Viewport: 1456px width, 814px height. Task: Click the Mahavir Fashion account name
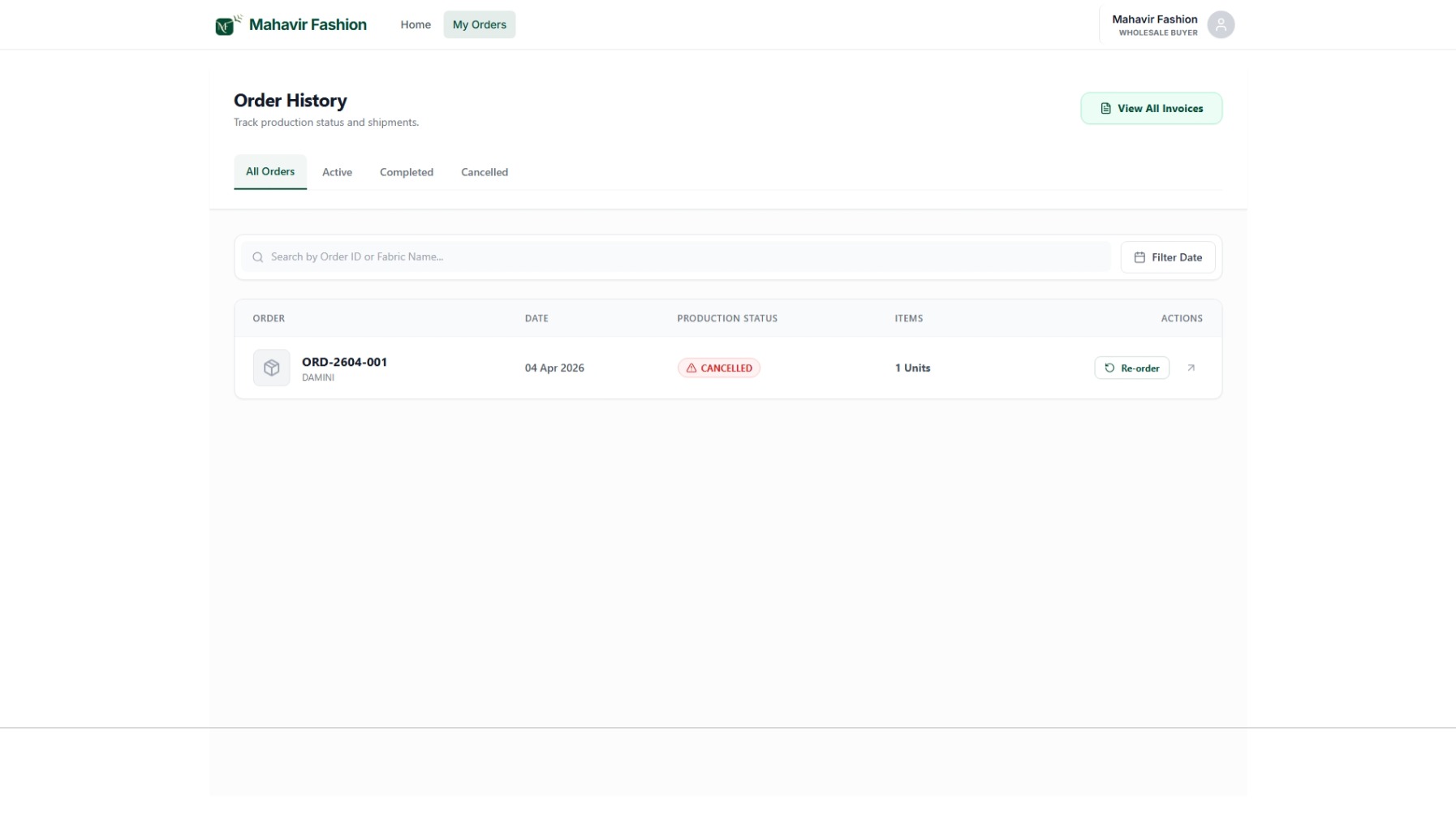pyautogui.click(x=1154, y=19)
